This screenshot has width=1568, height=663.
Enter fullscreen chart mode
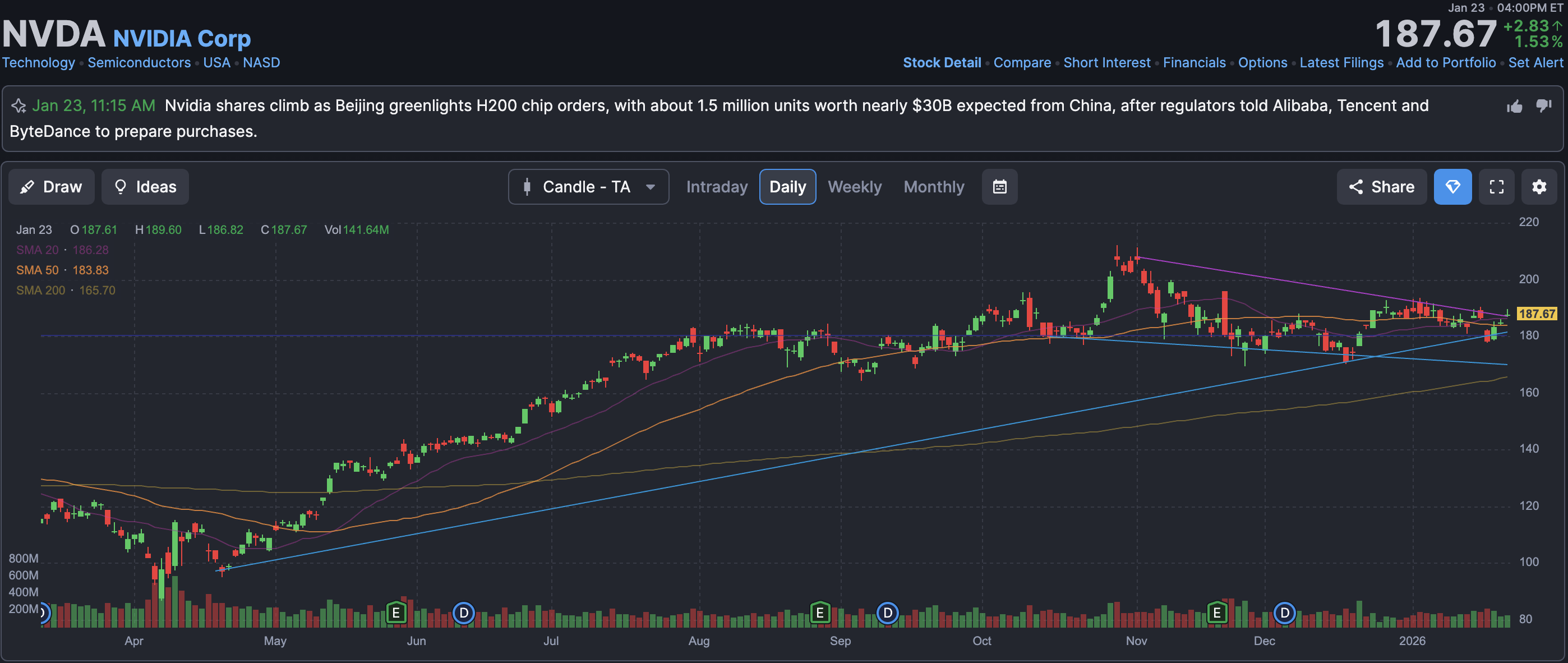(1496, 187)
